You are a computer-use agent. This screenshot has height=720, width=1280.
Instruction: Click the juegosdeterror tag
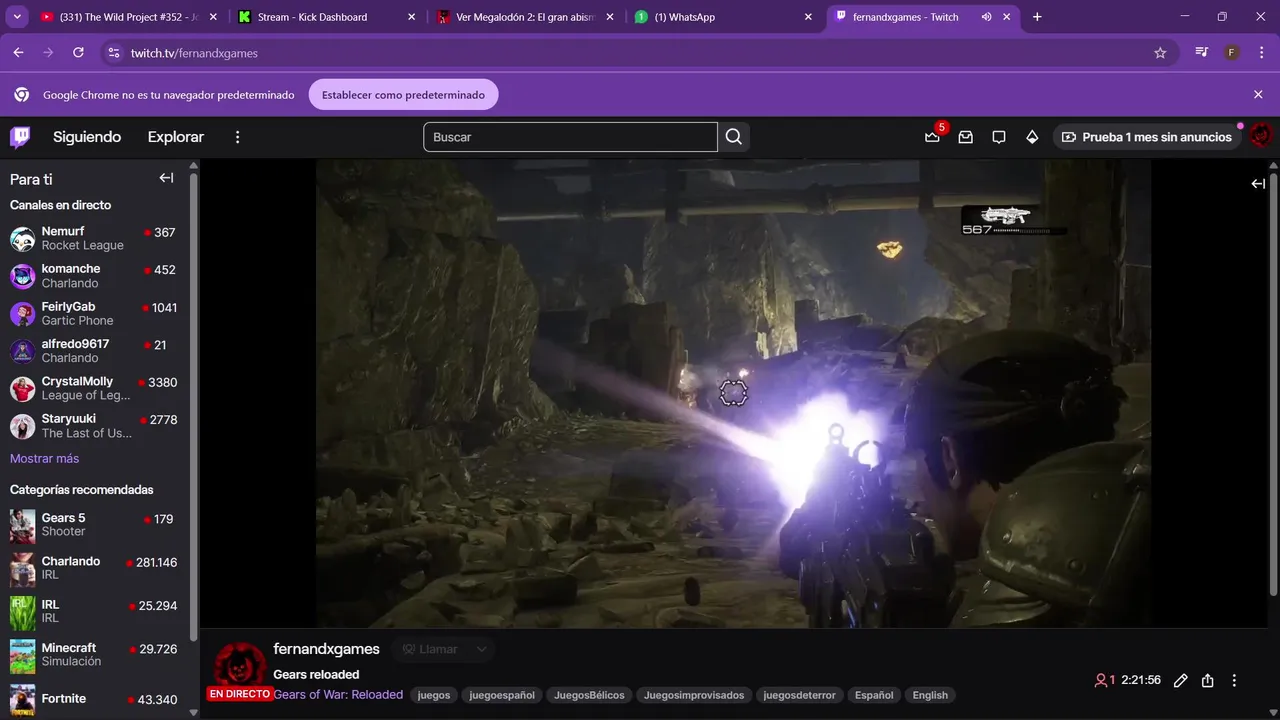click(799, 695)
